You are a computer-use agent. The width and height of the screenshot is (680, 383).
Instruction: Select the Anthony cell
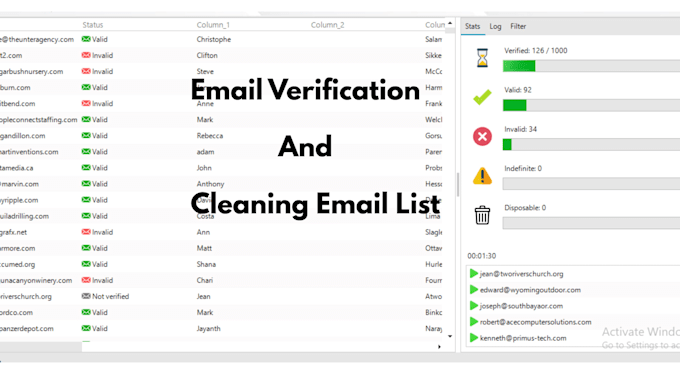pyautogui.click(x=210, y=184)
